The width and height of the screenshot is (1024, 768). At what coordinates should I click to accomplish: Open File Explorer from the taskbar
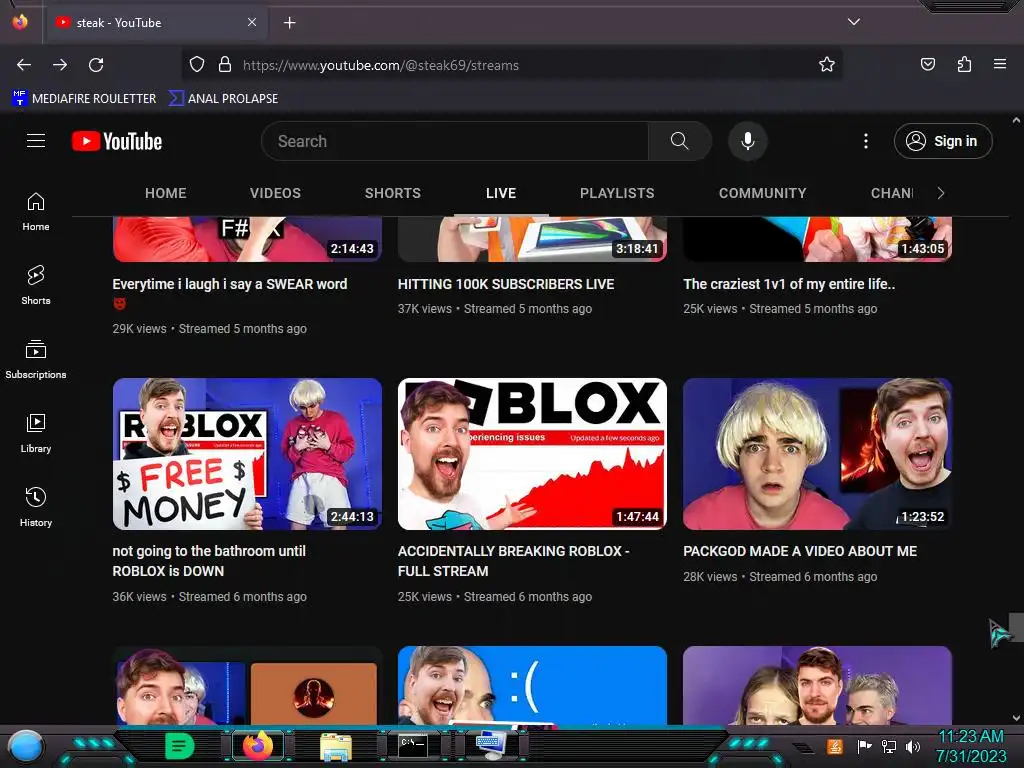coord(336,747)
